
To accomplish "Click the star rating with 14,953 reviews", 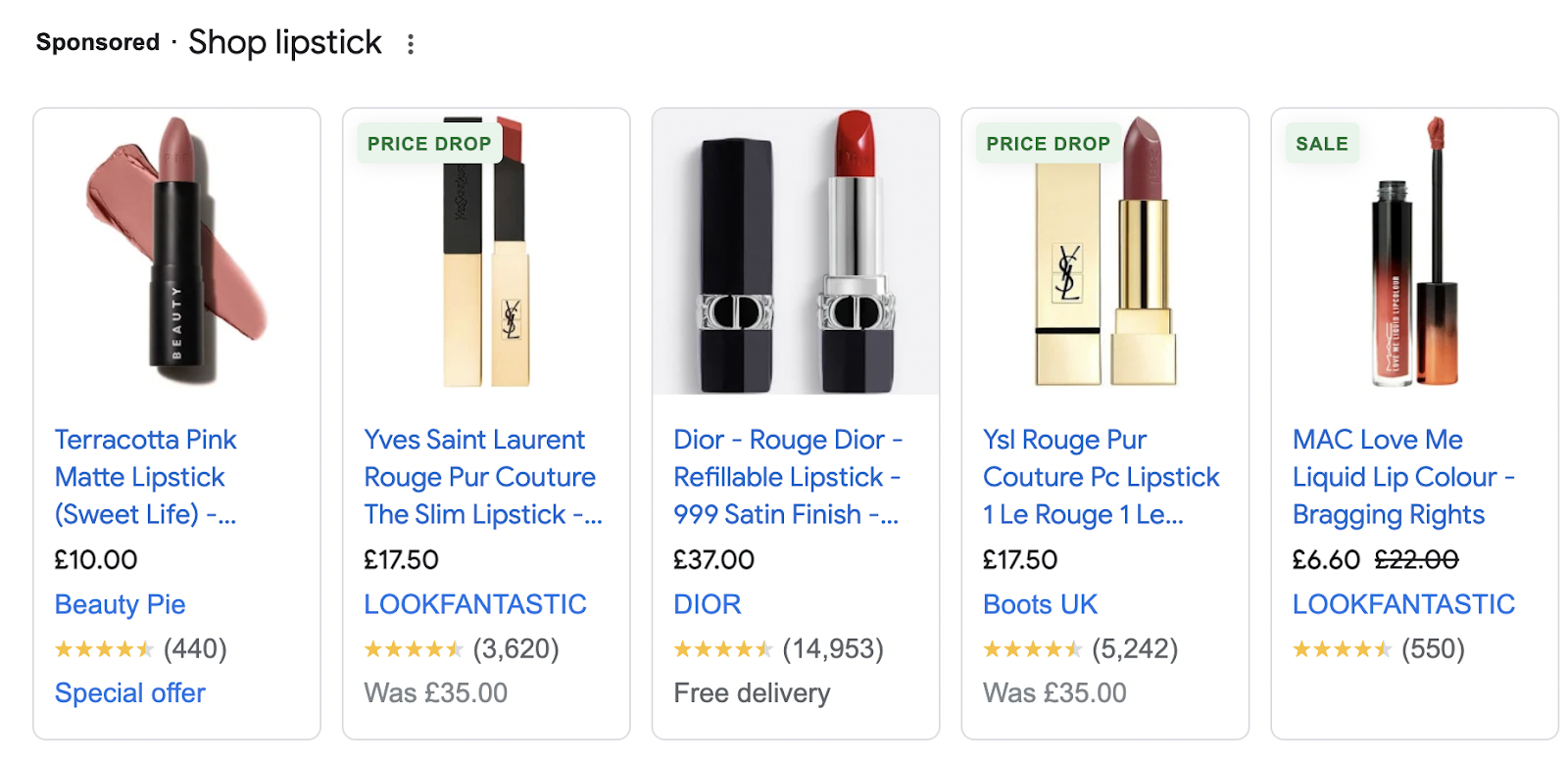I will (x=722, y=649).
